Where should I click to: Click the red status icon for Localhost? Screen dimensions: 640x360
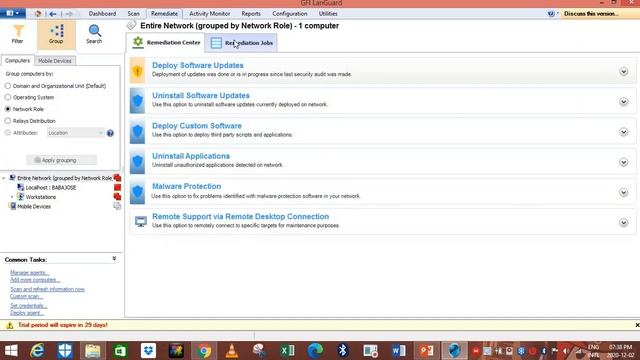pos(118,187)
